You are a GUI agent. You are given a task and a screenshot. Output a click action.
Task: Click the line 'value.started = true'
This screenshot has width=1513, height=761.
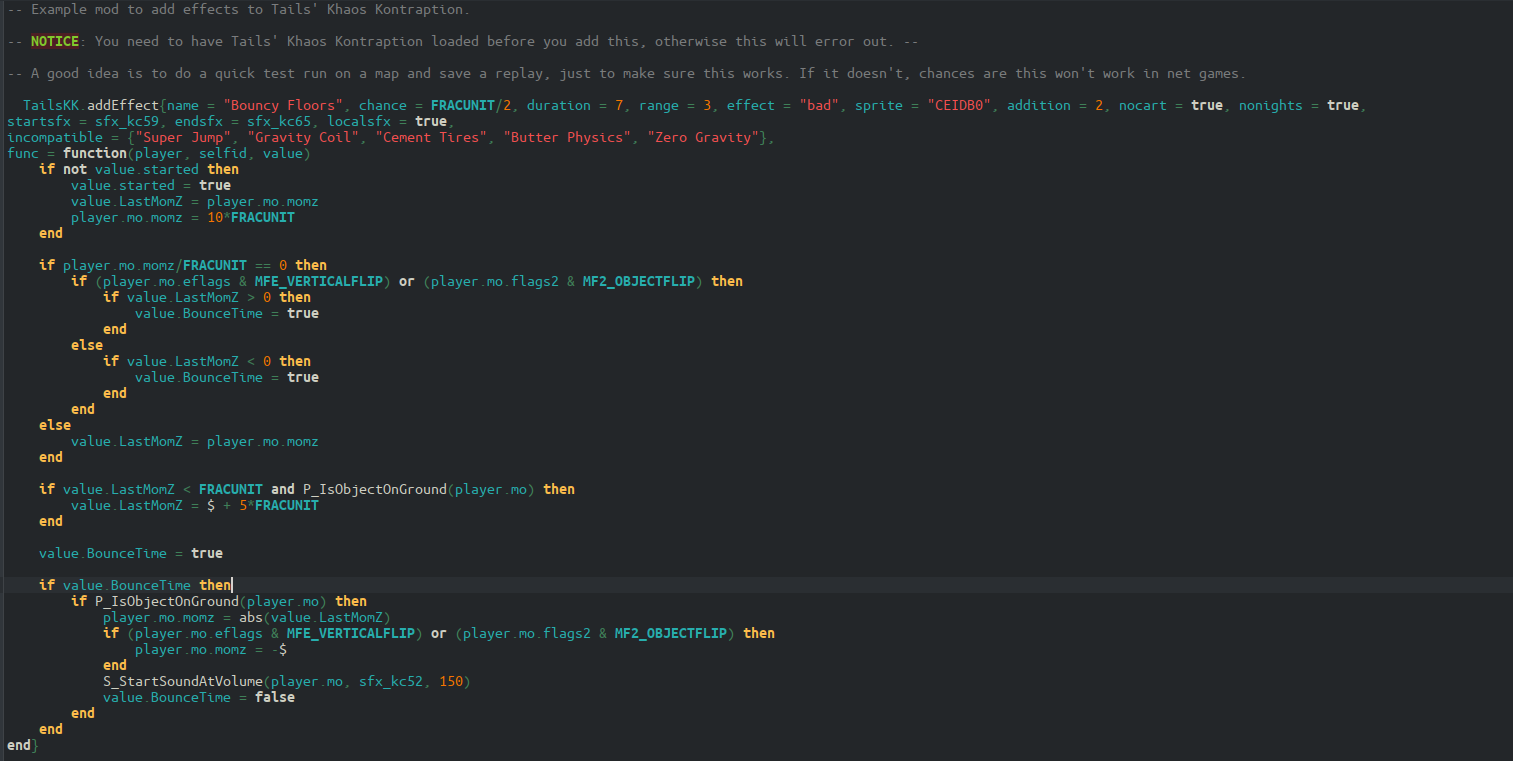(150, 185)
